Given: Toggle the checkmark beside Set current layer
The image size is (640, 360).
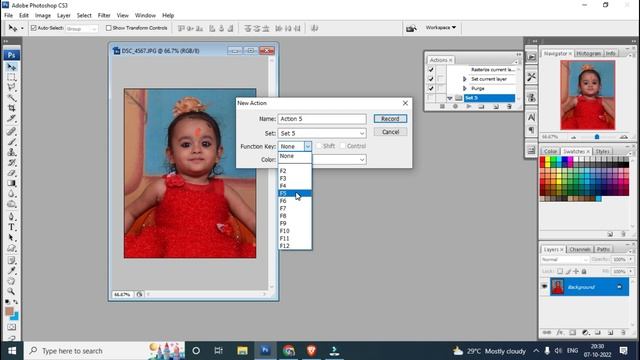Looking at the screenshot, I should point(431,79).
